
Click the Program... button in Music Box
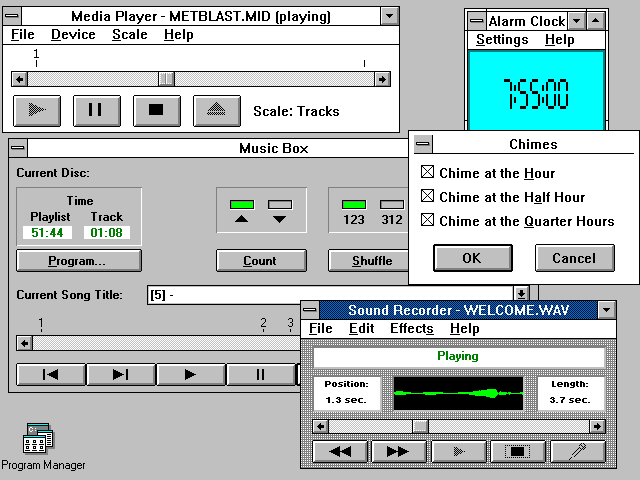coord(78,261)
